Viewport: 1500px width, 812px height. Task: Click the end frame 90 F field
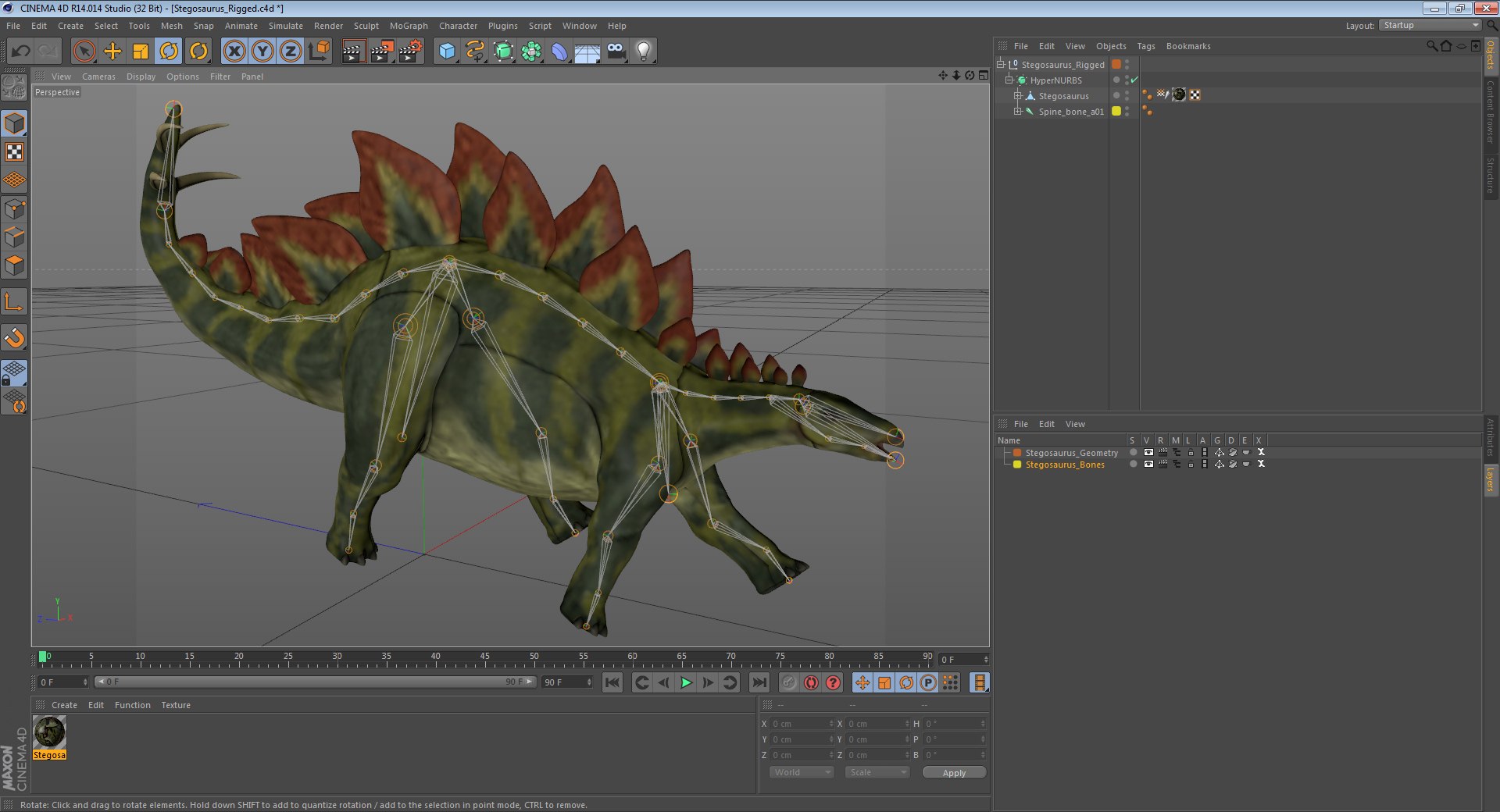[x=567, y=682]
